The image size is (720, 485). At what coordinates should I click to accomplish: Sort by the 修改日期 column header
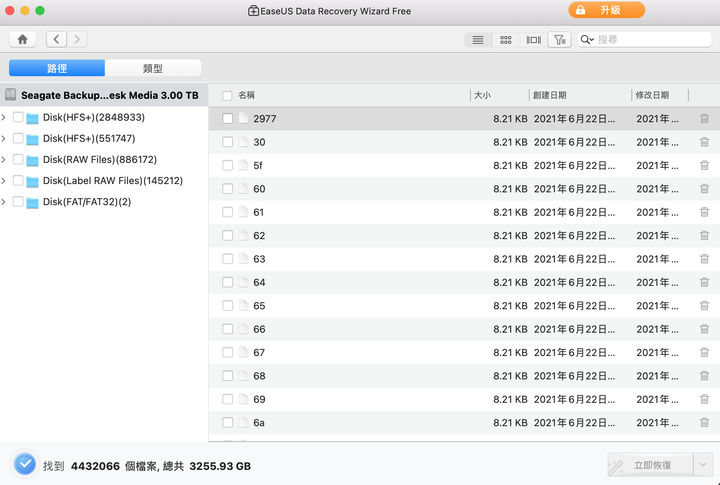click(x=652, y=95)
